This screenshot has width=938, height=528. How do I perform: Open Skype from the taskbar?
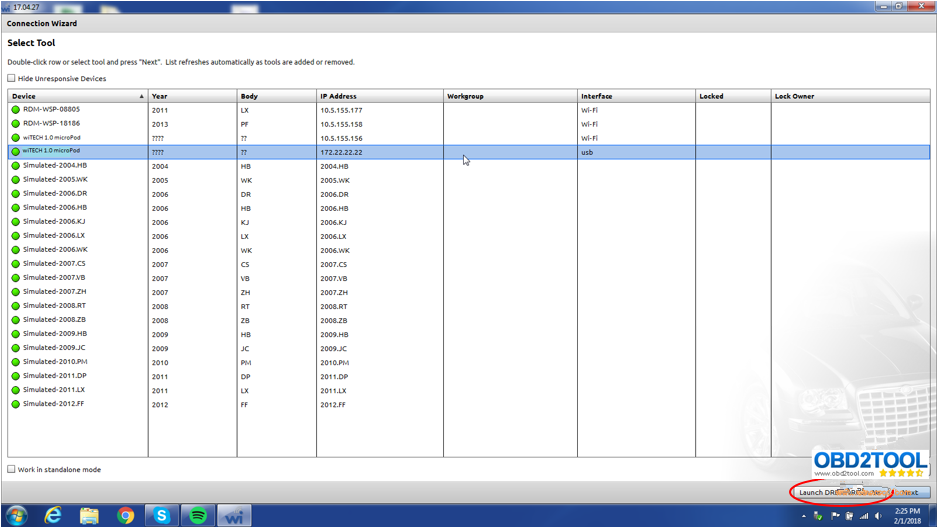point(161,515)
